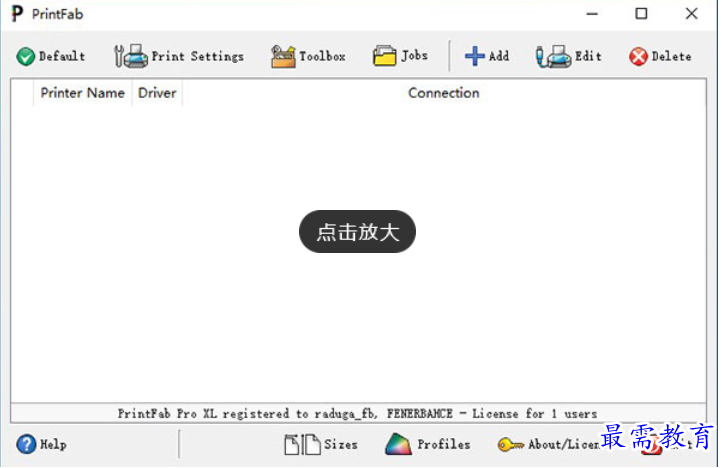This screenshot has height=468, width=722.
Task: Open the Toolbox
Action: 308,57
